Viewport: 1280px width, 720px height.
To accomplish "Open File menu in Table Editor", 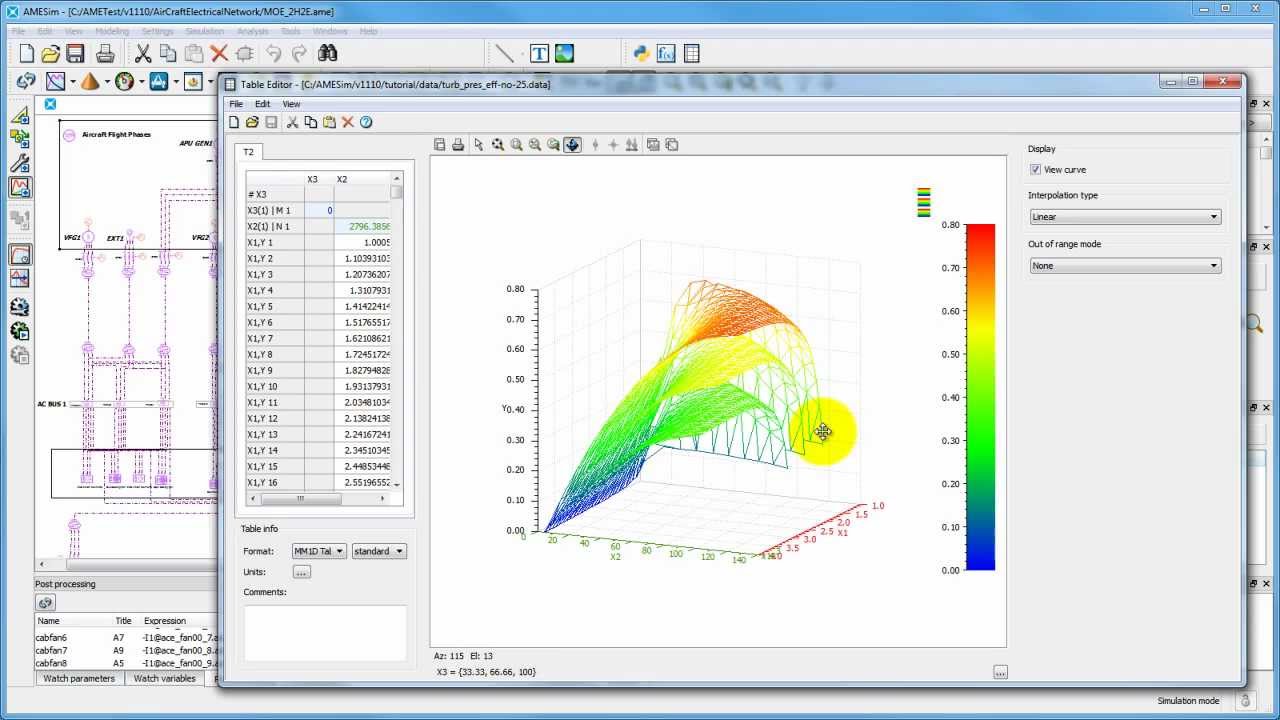I will click(236, 104).
